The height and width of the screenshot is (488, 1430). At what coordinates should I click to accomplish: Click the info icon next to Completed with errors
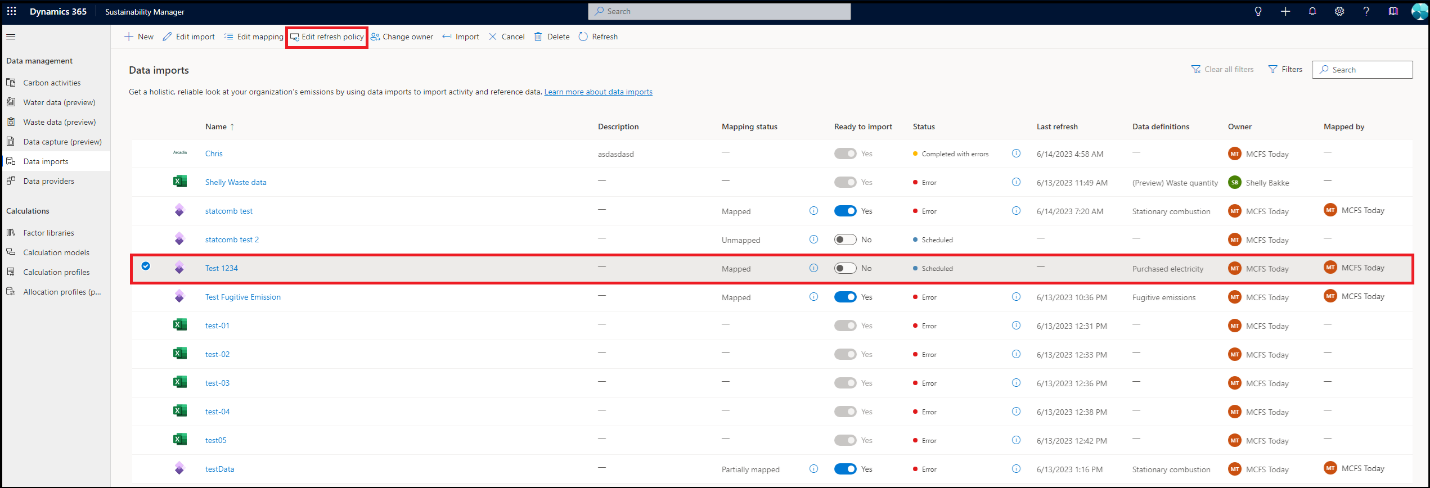(1016, 154)
